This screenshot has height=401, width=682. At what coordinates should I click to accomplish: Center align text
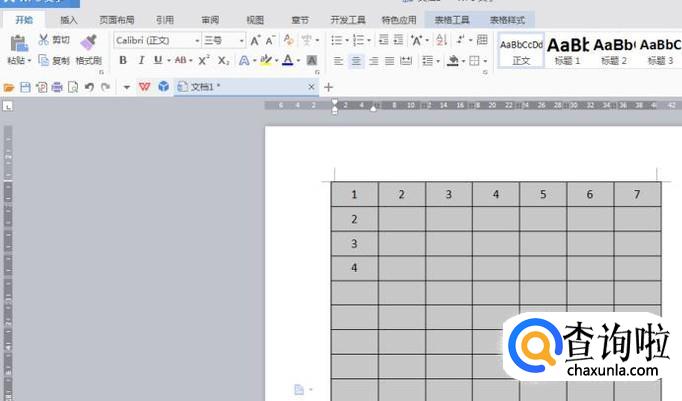pyautogui.click(x=356, y=61)
